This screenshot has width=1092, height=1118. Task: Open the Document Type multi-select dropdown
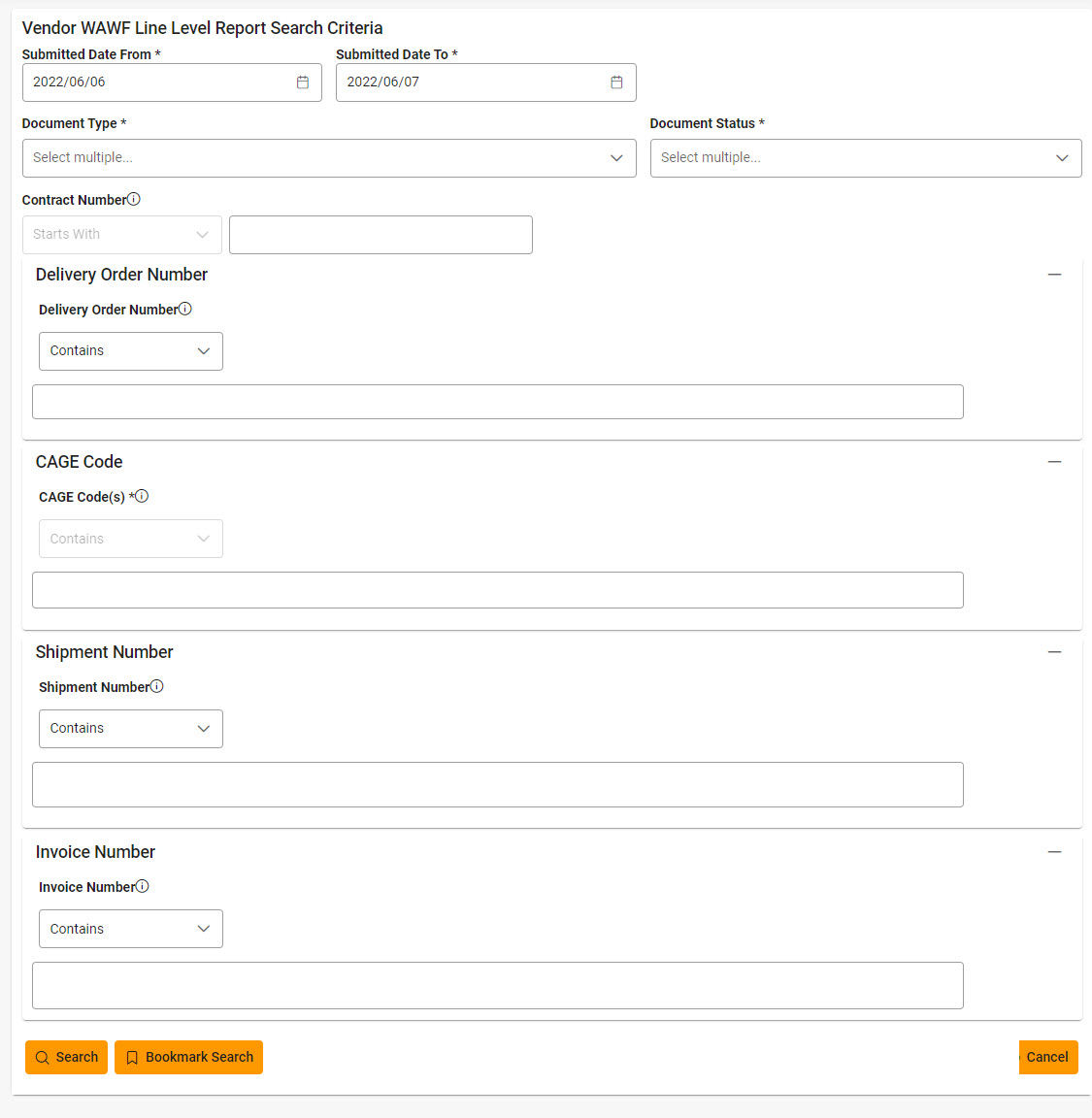pos(329,158)
